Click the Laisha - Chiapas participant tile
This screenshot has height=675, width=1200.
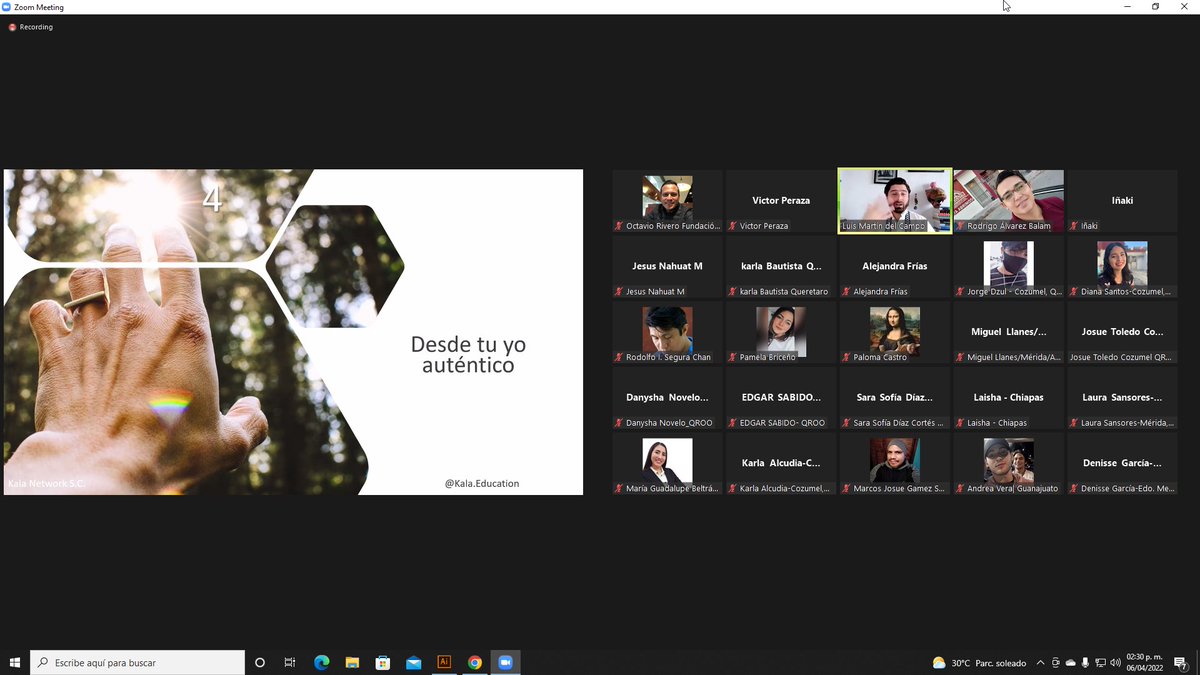[x=1008, y=398]
